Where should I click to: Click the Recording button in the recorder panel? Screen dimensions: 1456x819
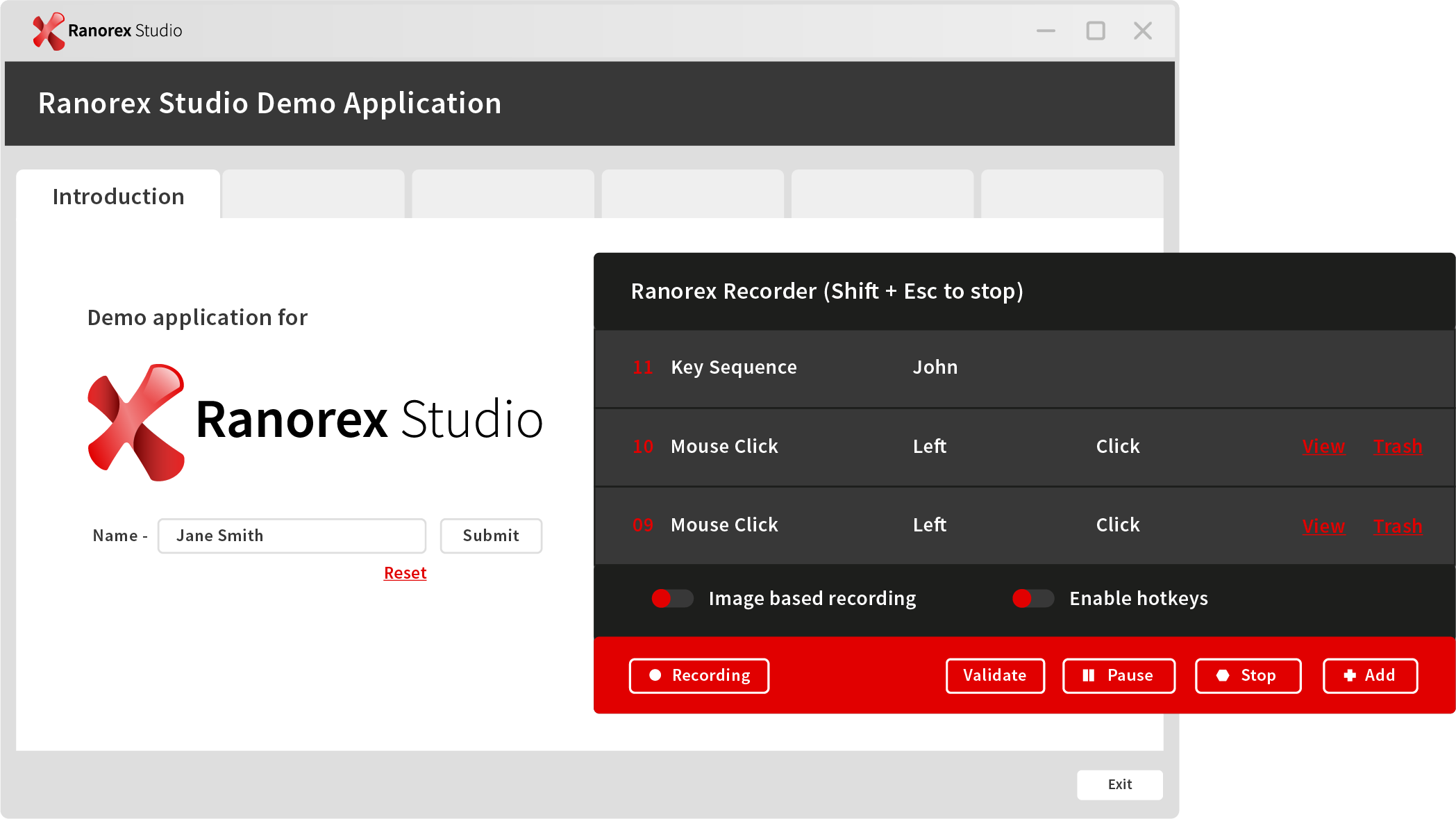(x=699, y=676)
